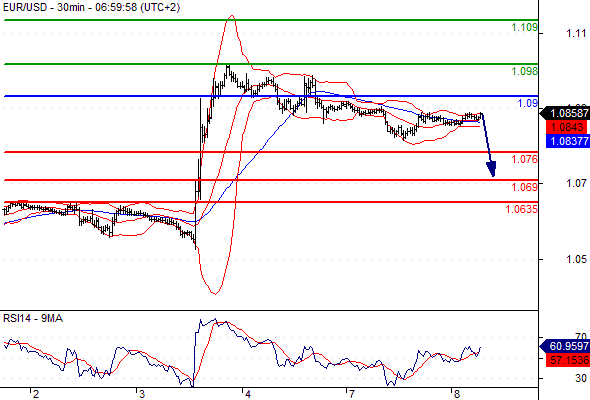Click the 1.11 price axis label
The image size is (590, 400).
(576, 33)
